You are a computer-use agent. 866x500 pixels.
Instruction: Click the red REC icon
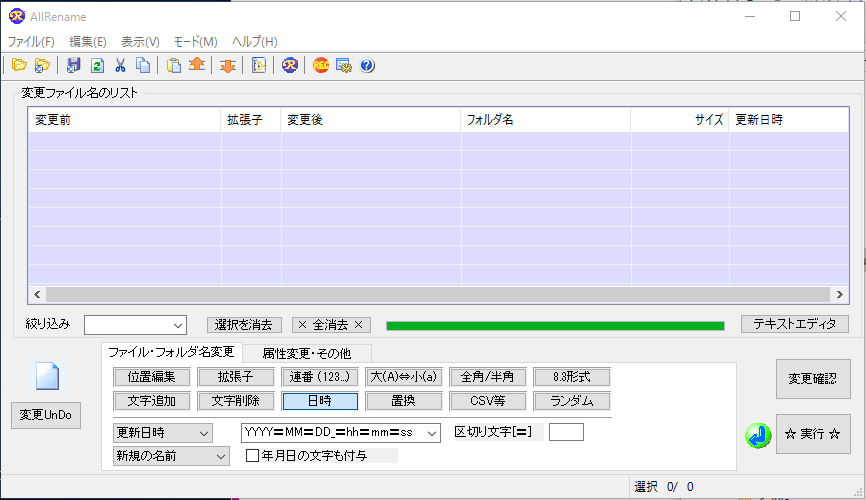click(x=321, y=65)
